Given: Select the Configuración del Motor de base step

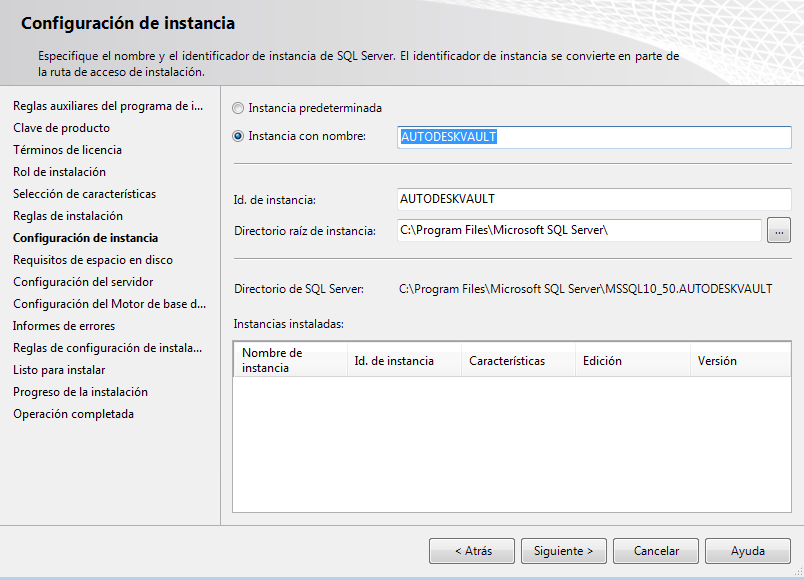Looking at the screenshot, I should 110,305.
